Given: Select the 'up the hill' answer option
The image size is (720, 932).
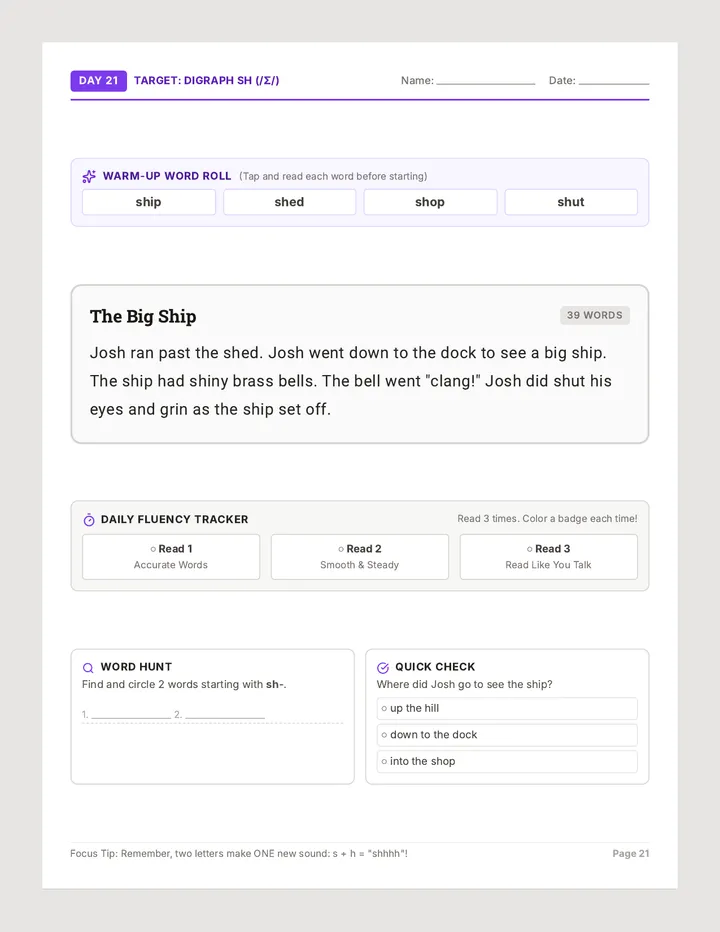Looking at the screenshot, I should 507,709.
